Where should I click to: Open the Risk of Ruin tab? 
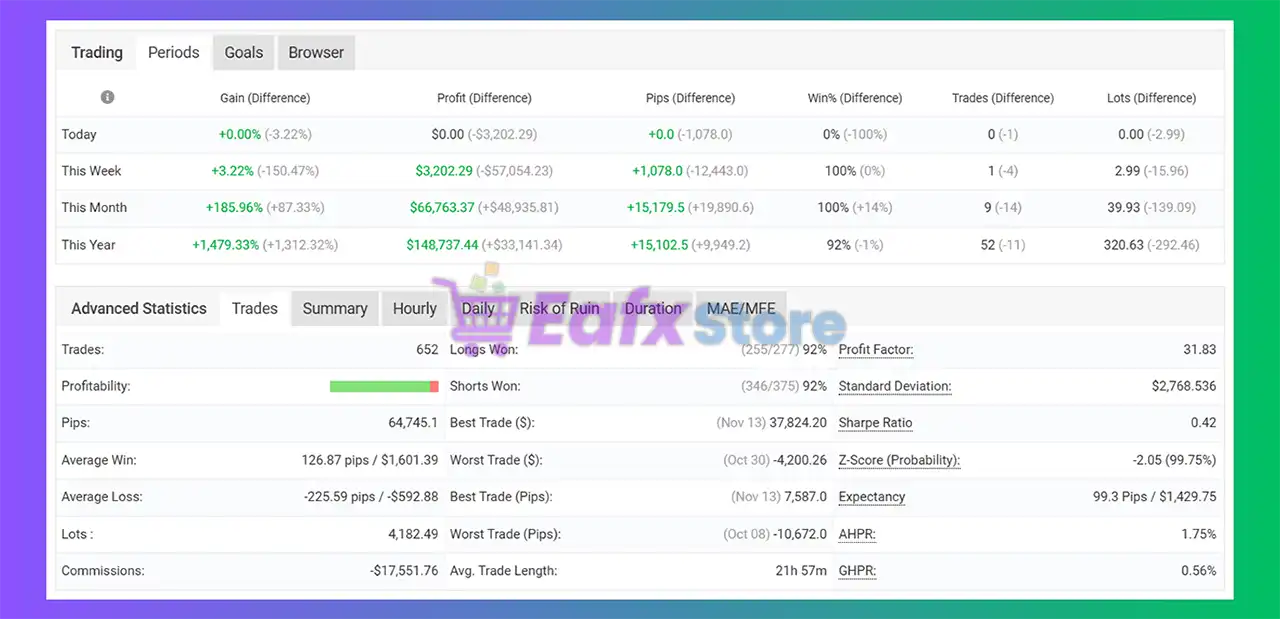pyautogui.click(x=559, y=309)
